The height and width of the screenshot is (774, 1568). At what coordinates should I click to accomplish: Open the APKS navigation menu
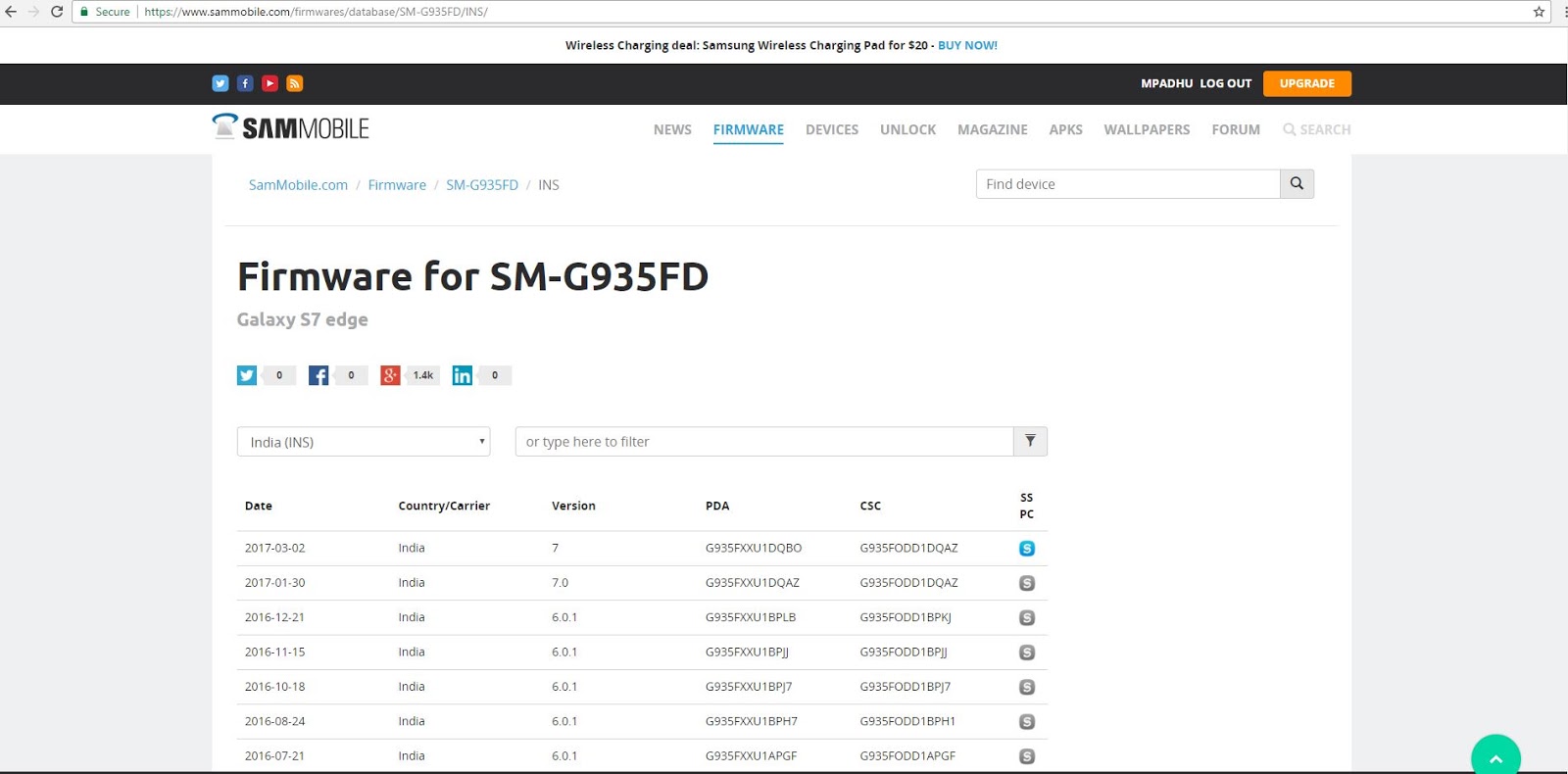coord(1065,129)
